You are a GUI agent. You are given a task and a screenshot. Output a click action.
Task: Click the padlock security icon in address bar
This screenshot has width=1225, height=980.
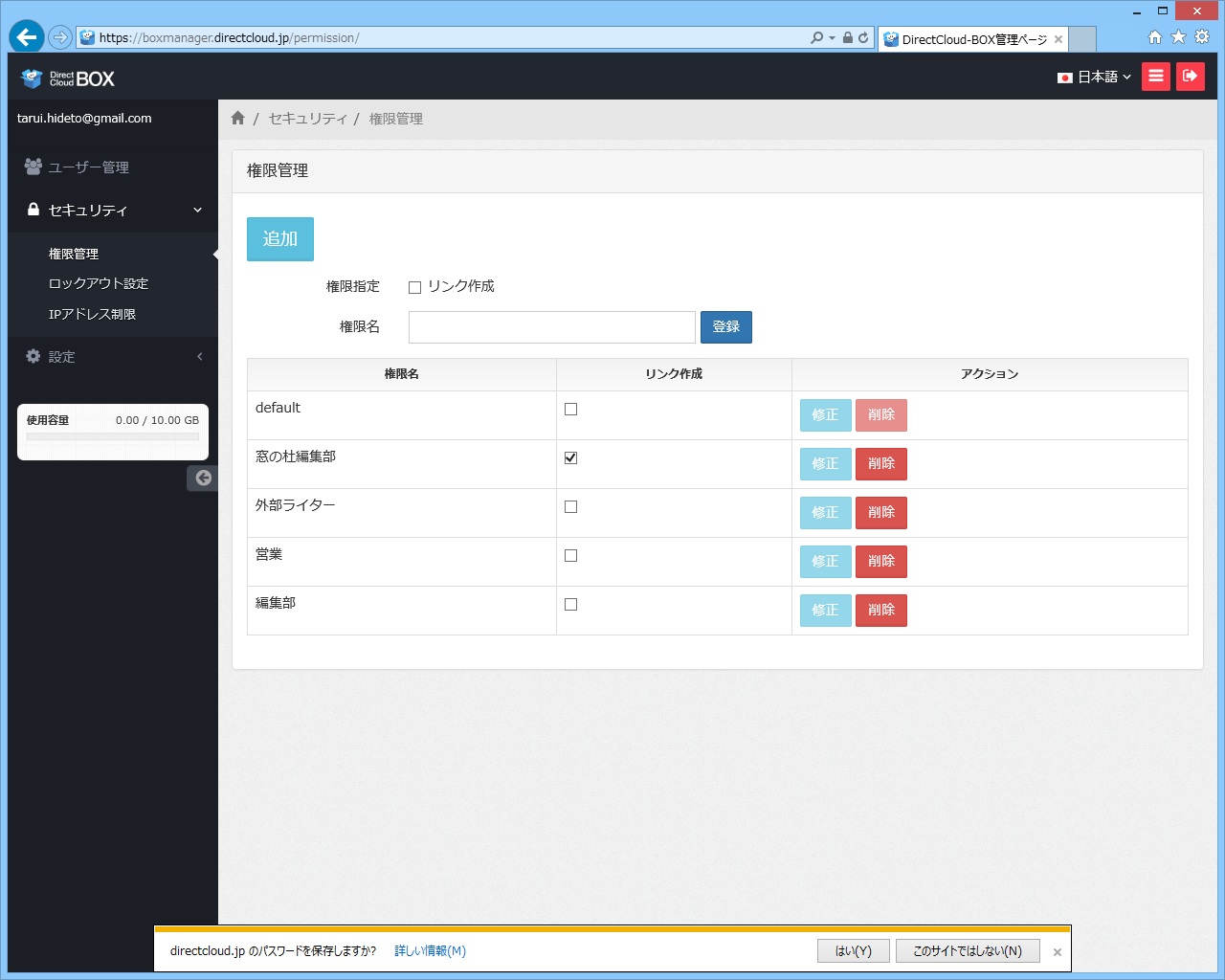[x=848, y=38]
